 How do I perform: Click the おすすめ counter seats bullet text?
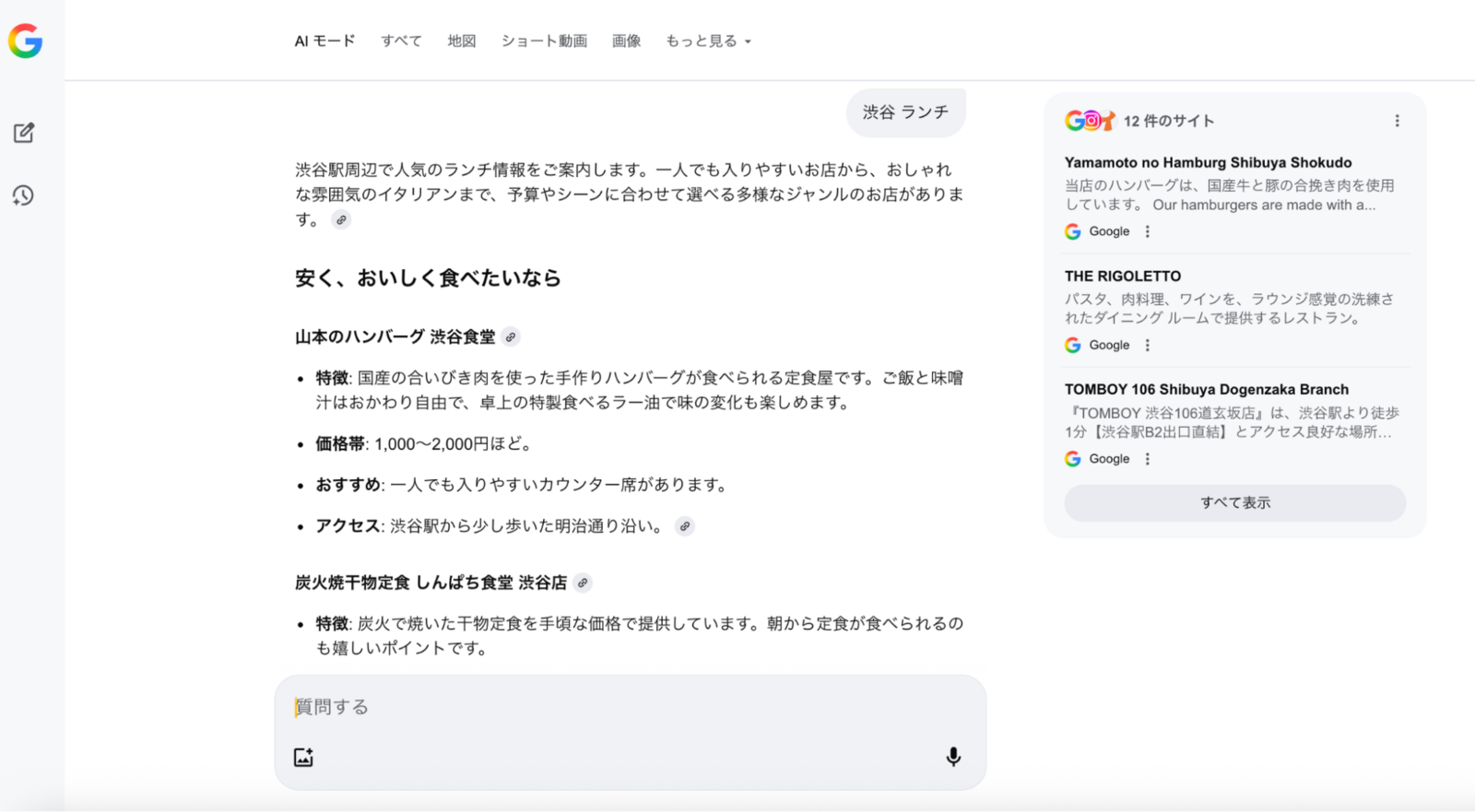click(x=522, y=485)
